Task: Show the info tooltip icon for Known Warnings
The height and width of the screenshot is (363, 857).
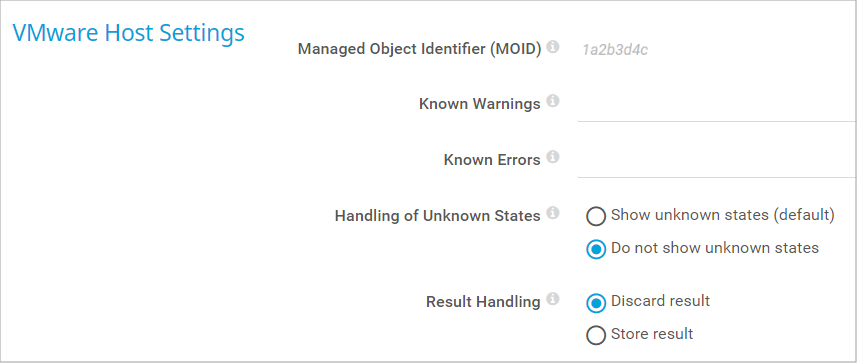Action: click(553, 101)
